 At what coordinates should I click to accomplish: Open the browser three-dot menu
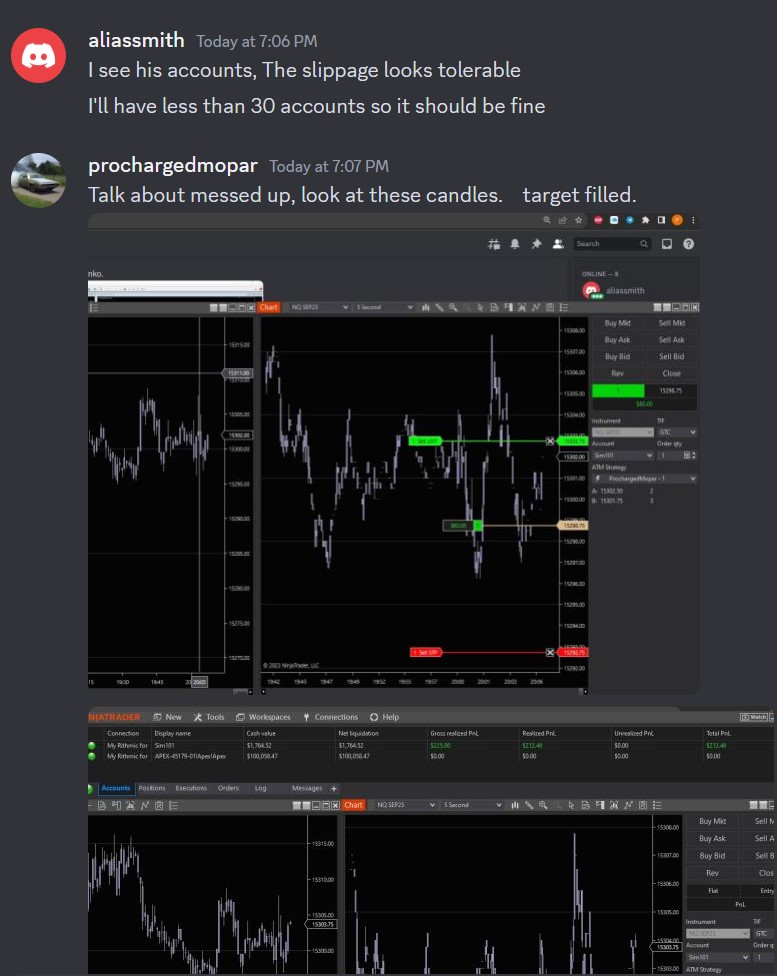click(693, 220)
